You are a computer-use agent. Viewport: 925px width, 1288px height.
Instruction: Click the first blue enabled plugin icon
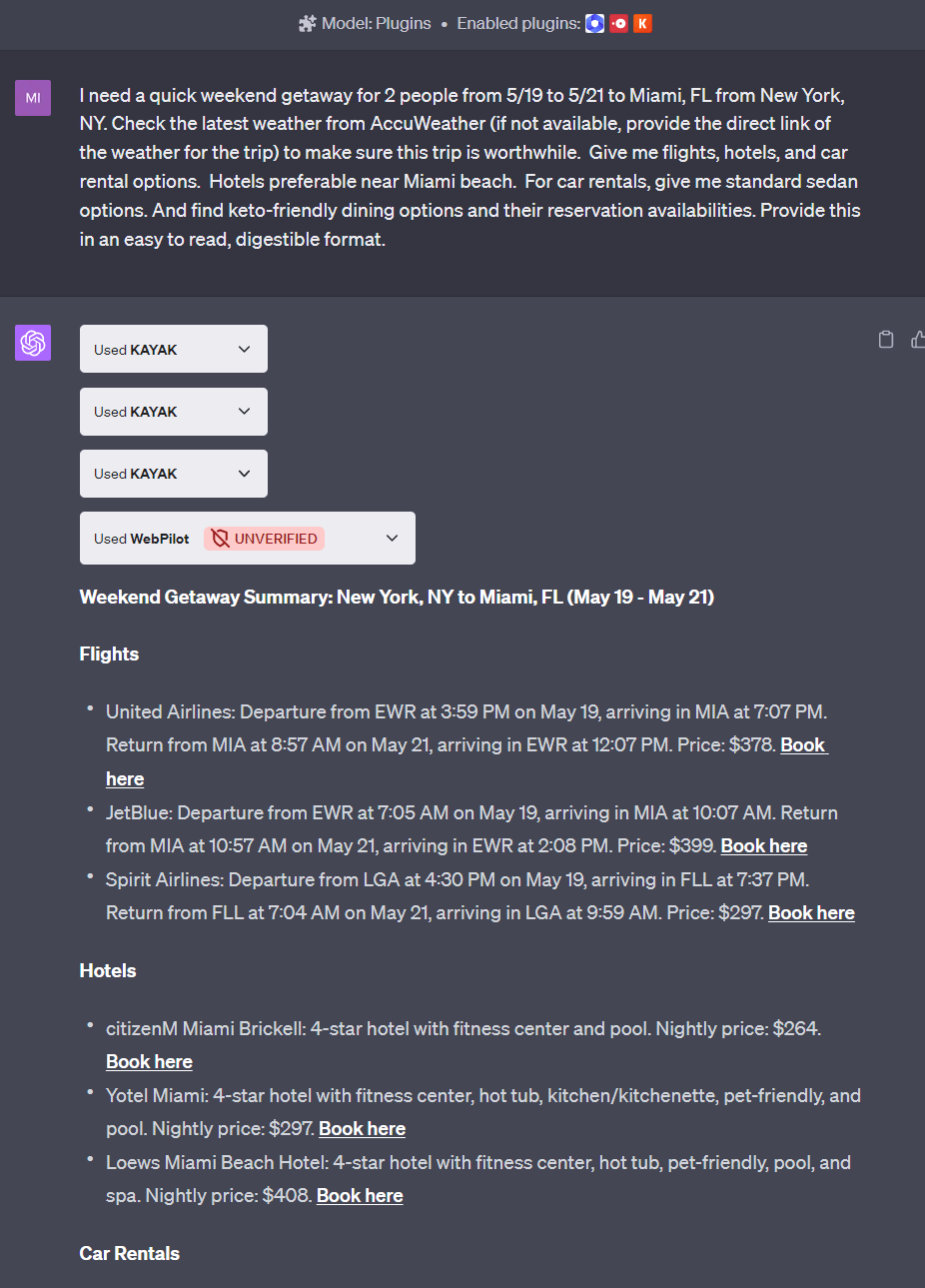tap(594, 23)
